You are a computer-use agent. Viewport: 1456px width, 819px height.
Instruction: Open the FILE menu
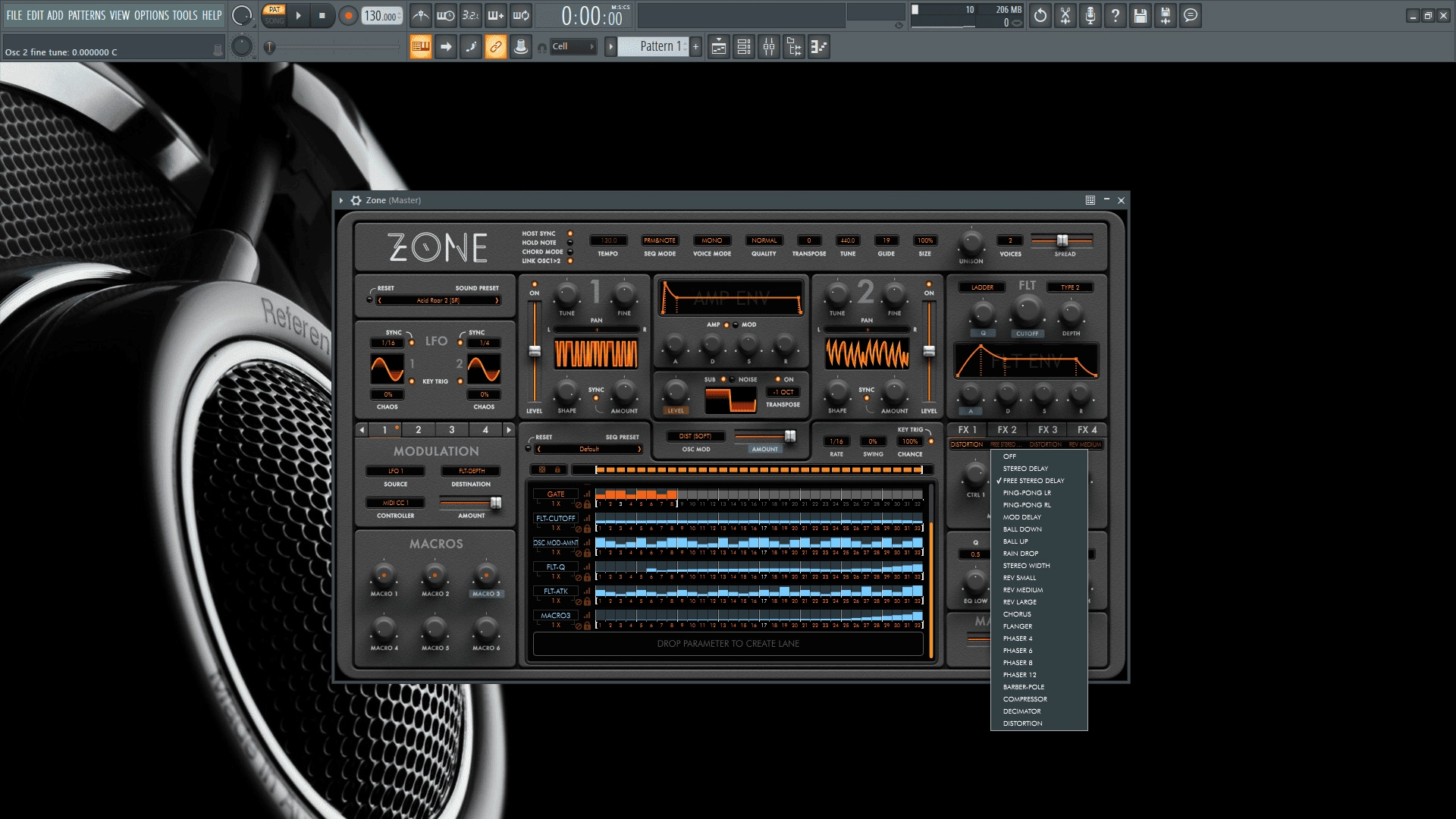click(14, 15)
